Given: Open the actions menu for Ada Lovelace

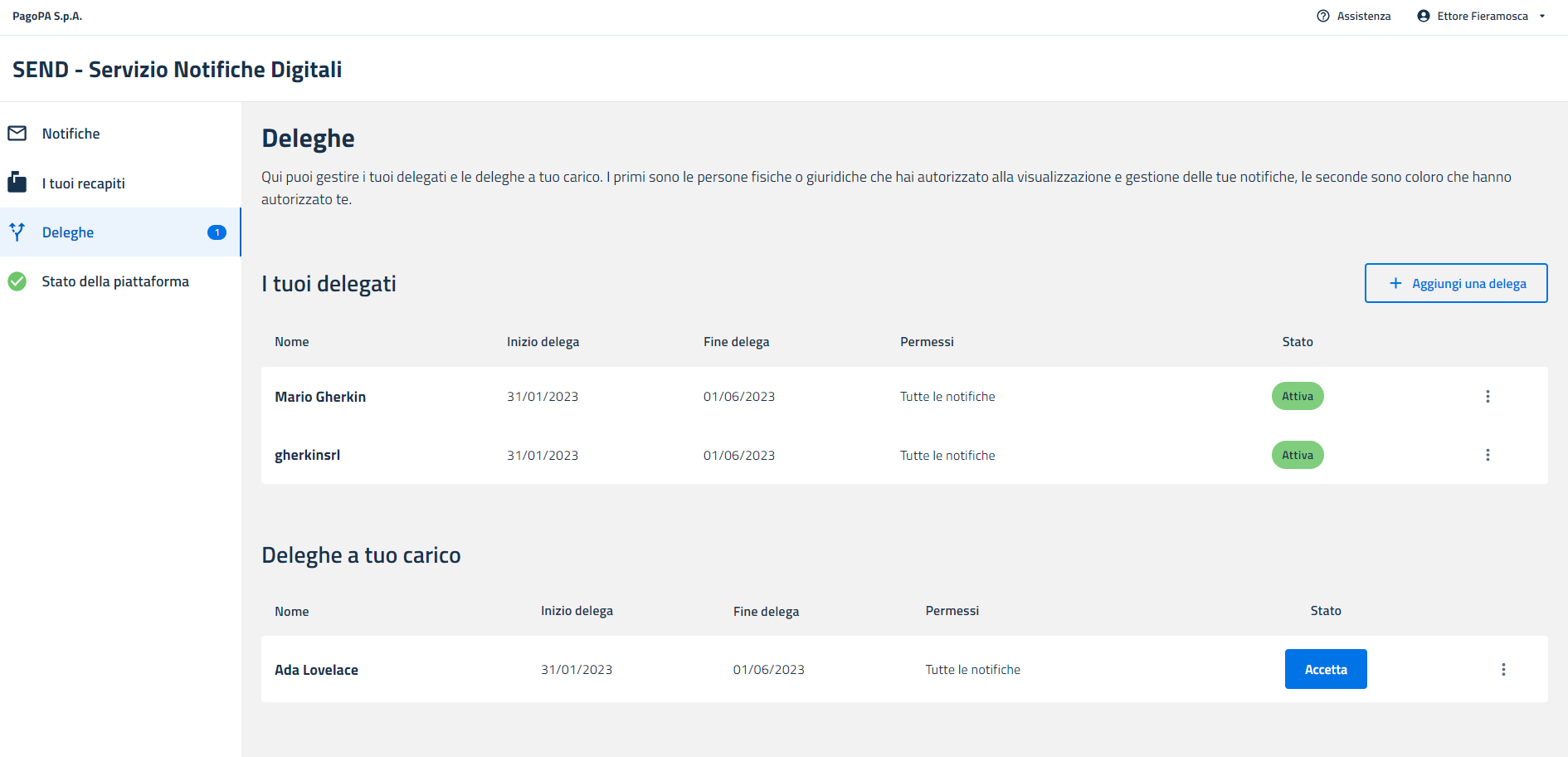Looking at the screenshot, I should click(x=1503, y=669).
